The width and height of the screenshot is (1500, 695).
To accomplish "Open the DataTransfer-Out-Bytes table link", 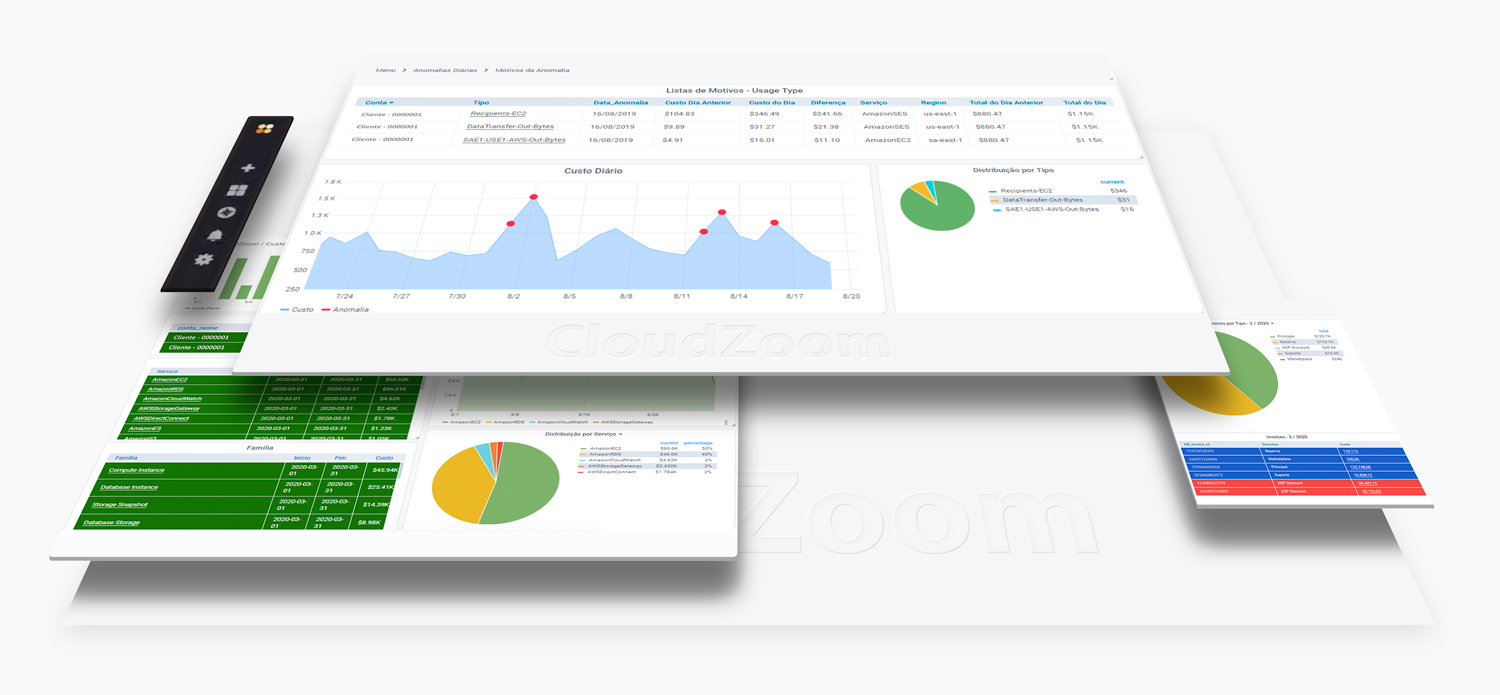I will pos(510,127).
